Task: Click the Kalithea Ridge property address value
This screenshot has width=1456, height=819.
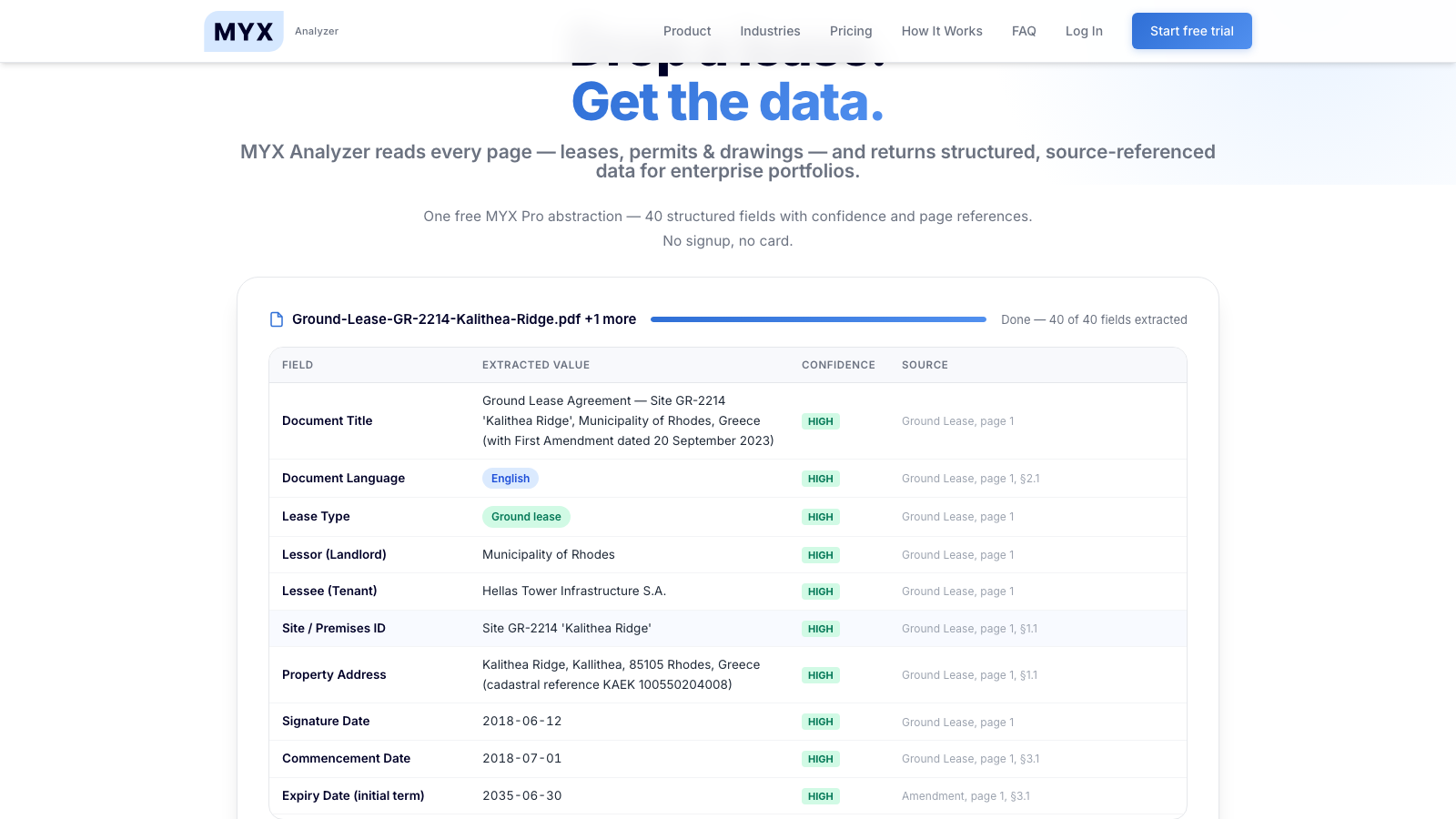Action: [x=622, y=674]
